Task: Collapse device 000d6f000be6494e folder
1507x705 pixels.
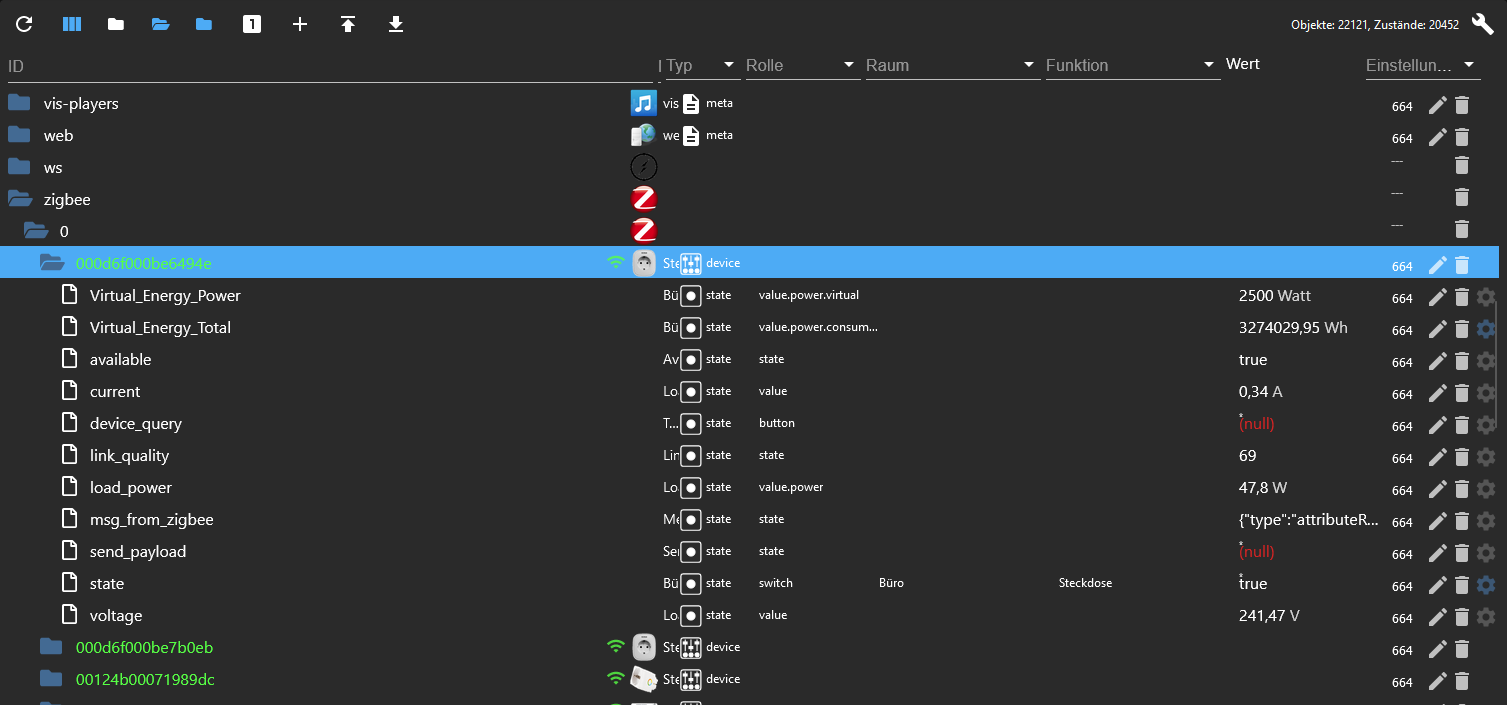Action: pos(52,263)
